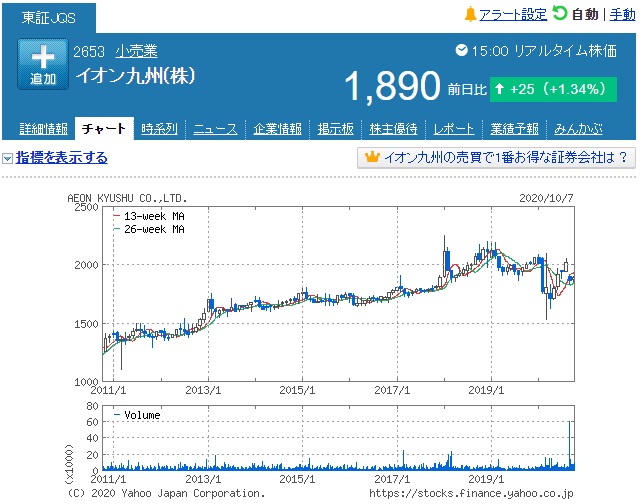Image resolution: width=641 pixels, height=504 pixels.
Task: Click the 指標を表示する link
Action: 62,158
